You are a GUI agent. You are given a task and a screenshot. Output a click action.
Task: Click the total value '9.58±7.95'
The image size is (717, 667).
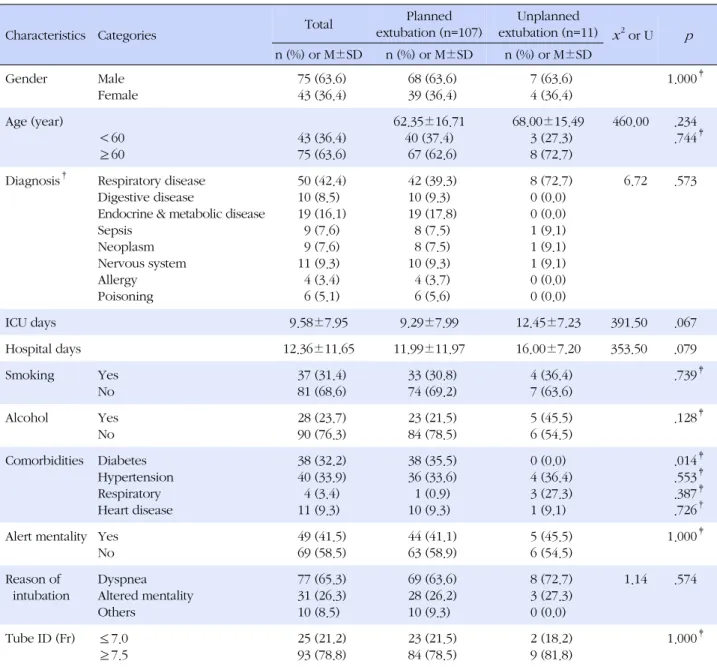[x=318, y=323]
